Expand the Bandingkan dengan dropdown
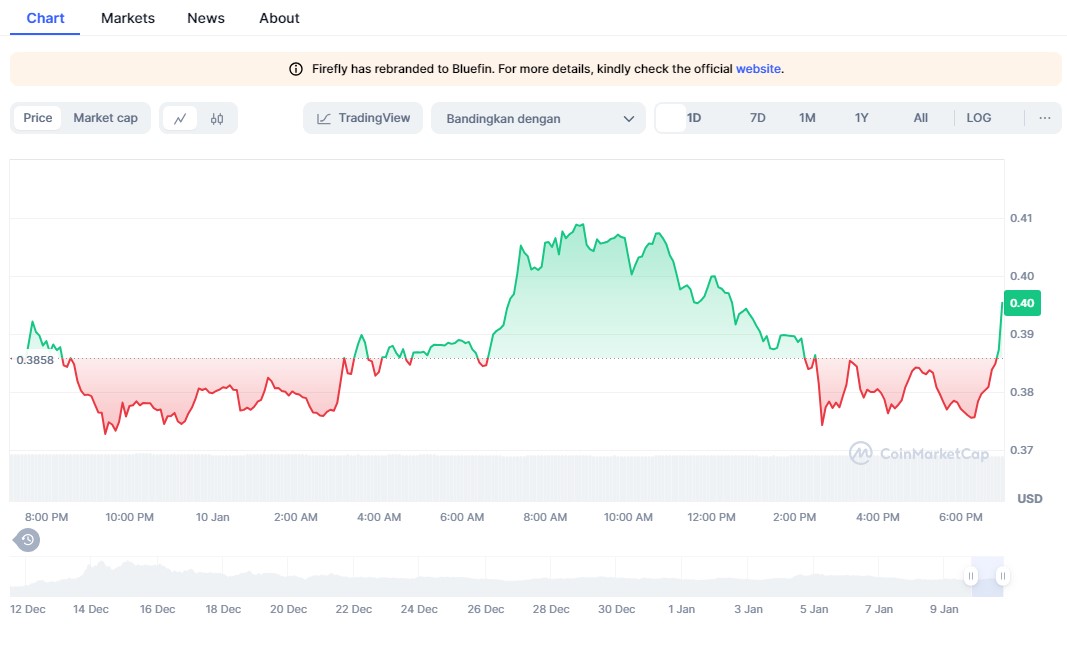This screenshot has width=1067, height=651. coord(539,118)
